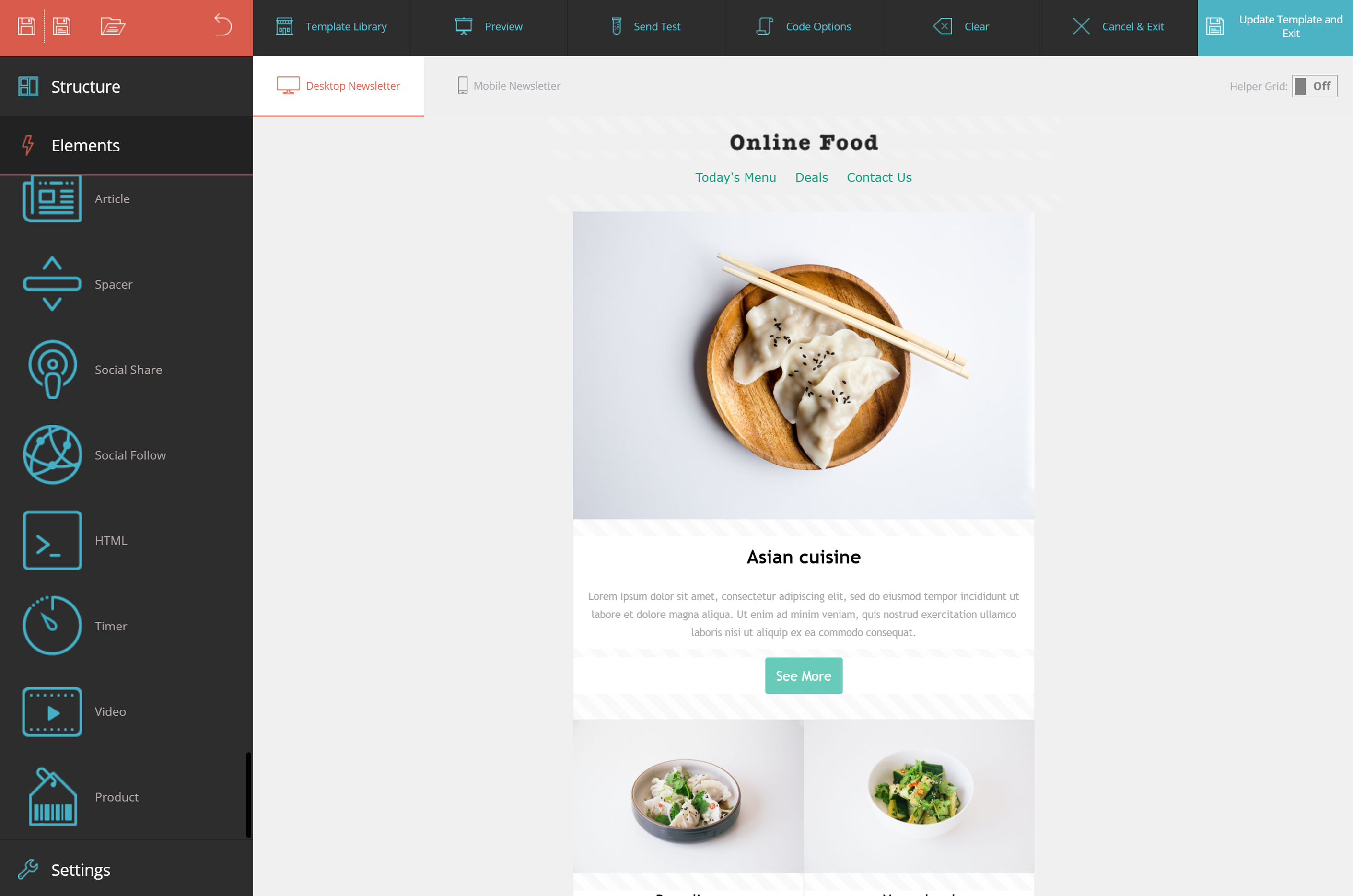Click the See More button
This screenshot has height=896, width=1353.
point(803,675)
